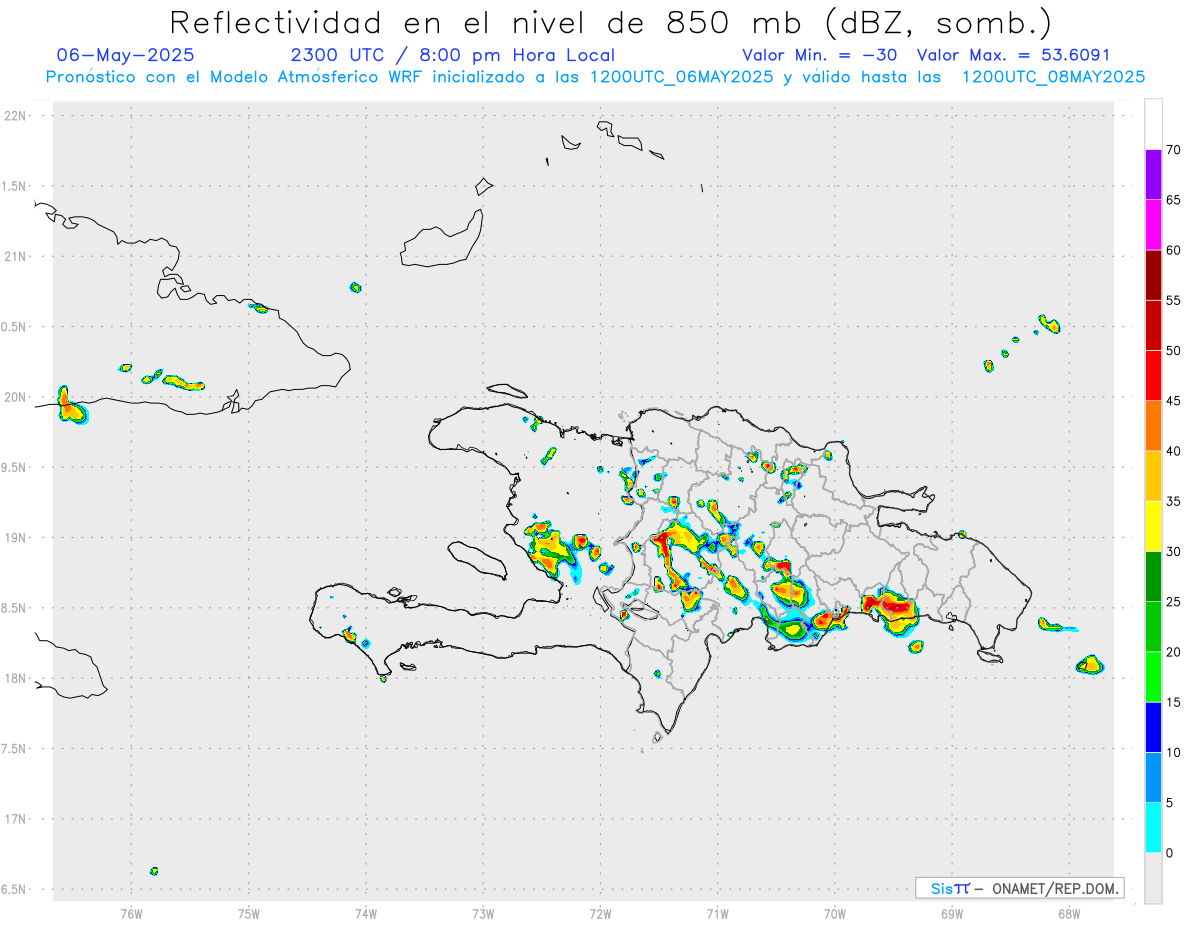Screen dimensions: 1200x927
Task: Click the colorbar value '60'
Action: (x=1174, y=250)
